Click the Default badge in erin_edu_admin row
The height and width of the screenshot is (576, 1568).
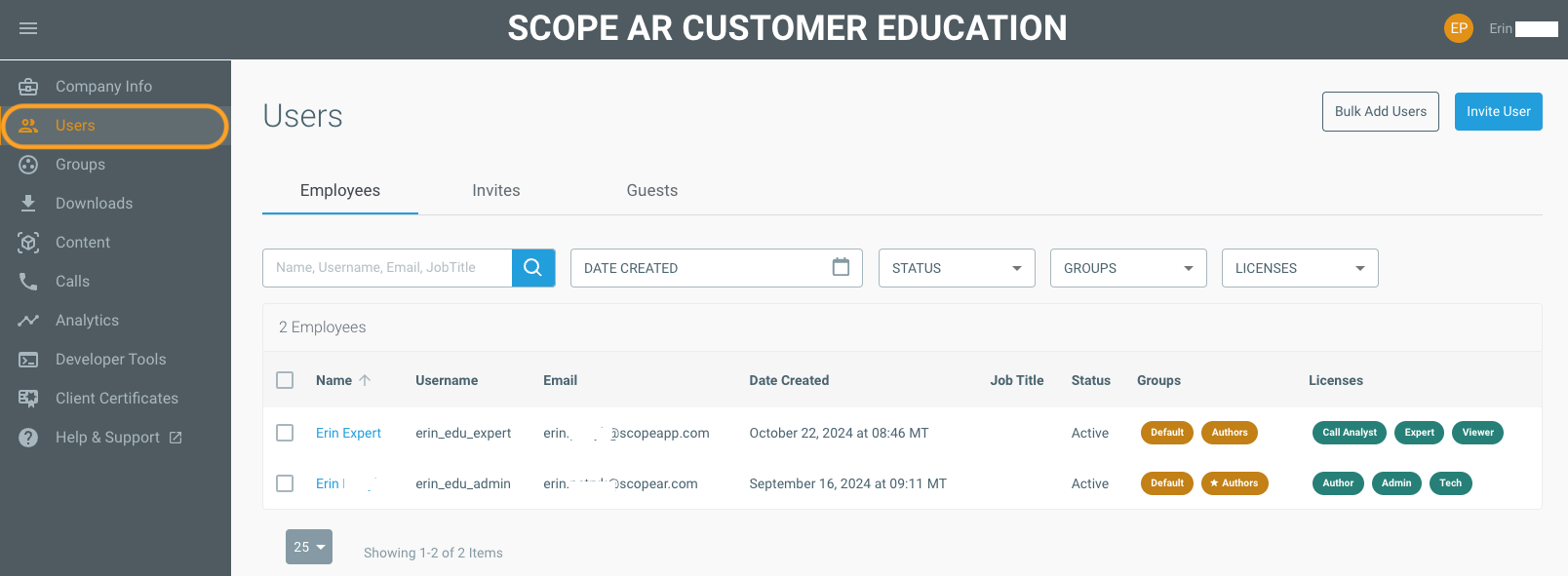1167,483
